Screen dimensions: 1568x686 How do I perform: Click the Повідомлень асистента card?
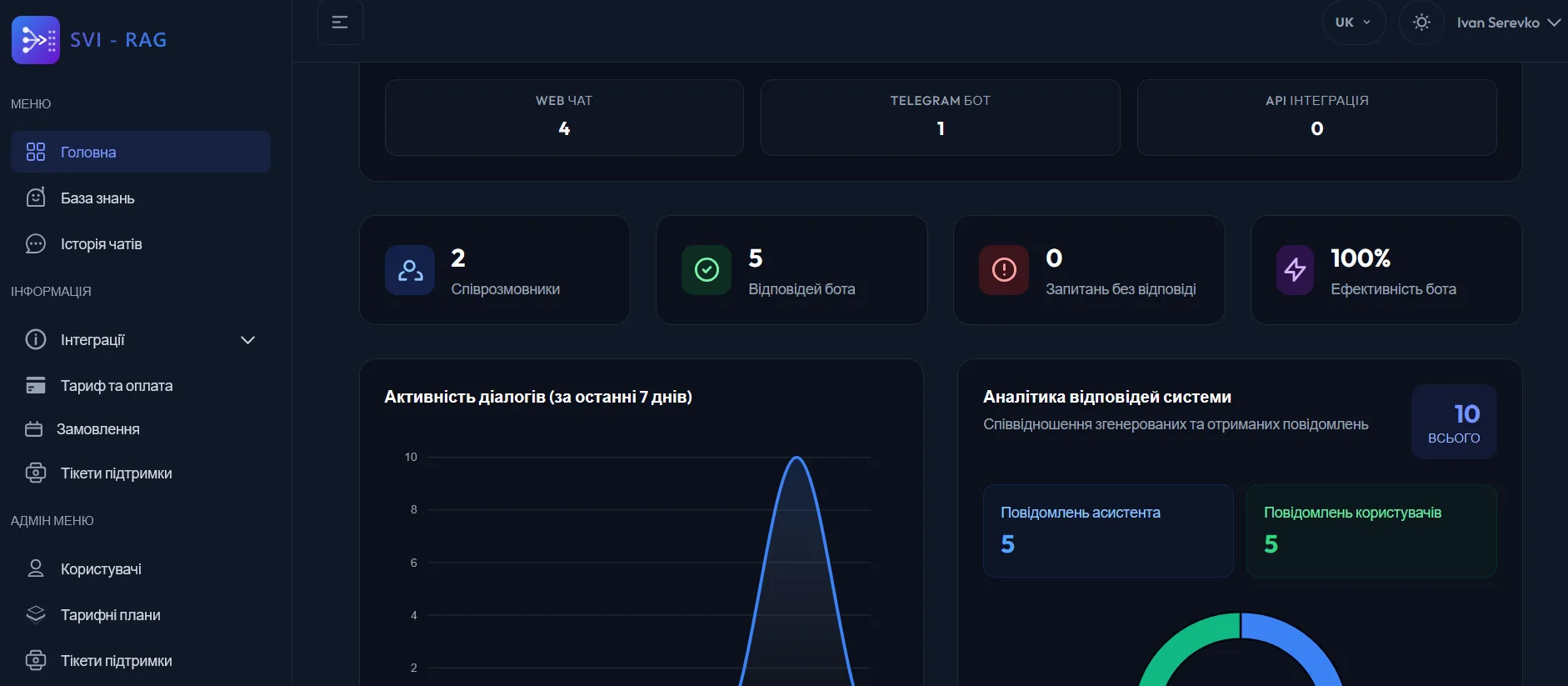1108,531
